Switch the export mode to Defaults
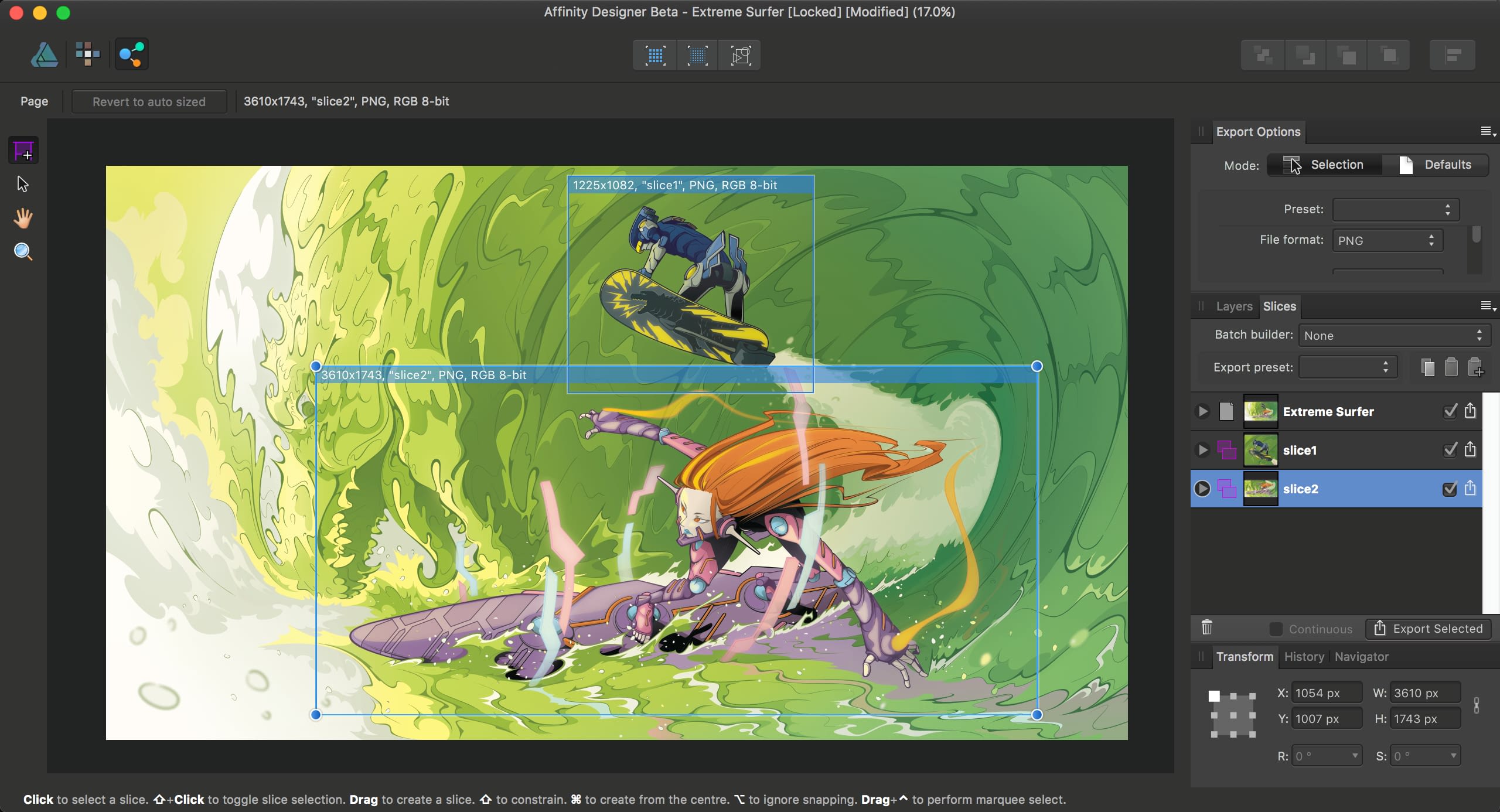 (x=1436, y=165)
